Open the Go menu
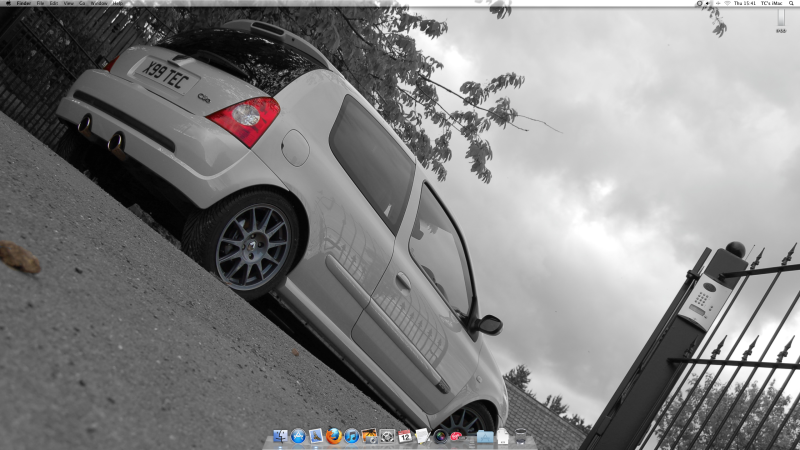The width and height of the screenshot is (800, 450). click(x=82, y=3)
